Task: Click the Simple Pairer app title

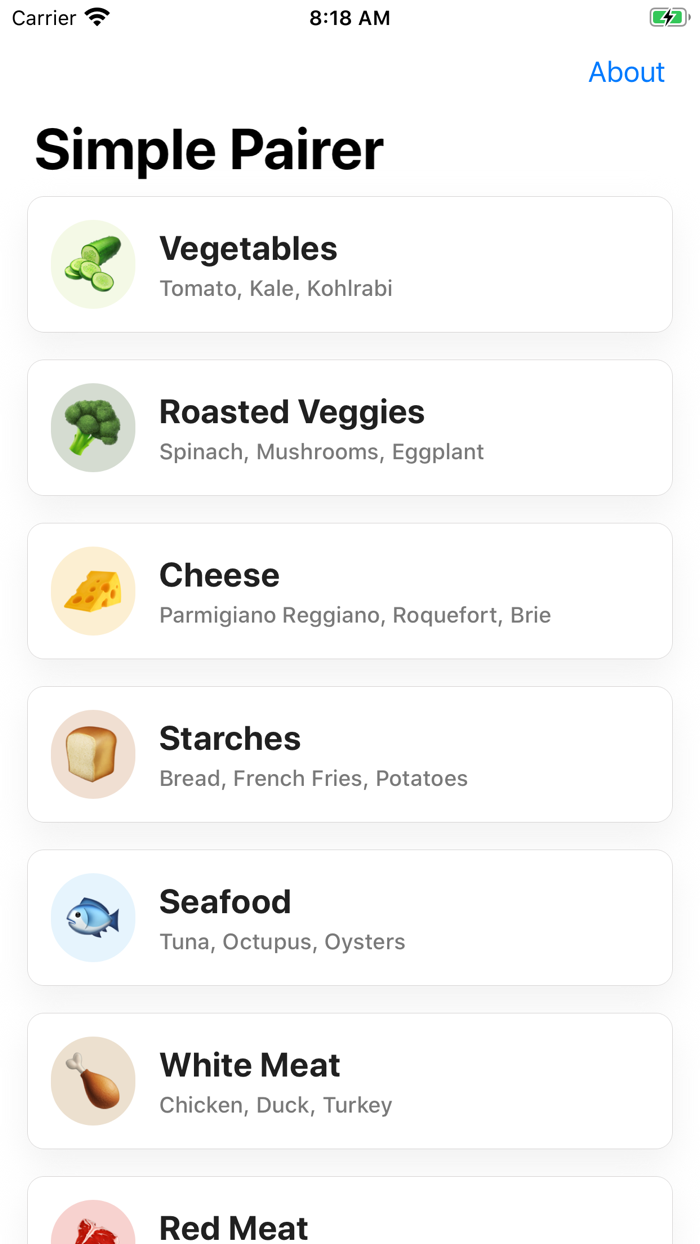Action: [208, 150]
